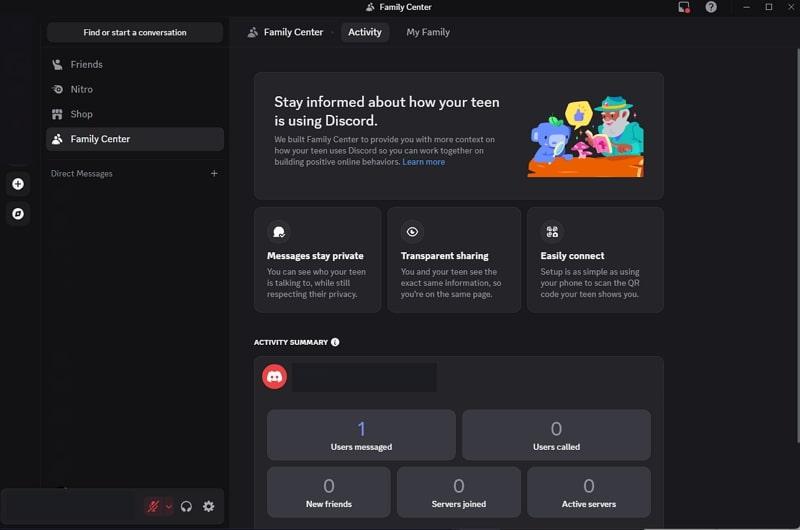Click the red Discord avatar in the summary
This screenshot has height=530, width=800.
coord(274,377)
